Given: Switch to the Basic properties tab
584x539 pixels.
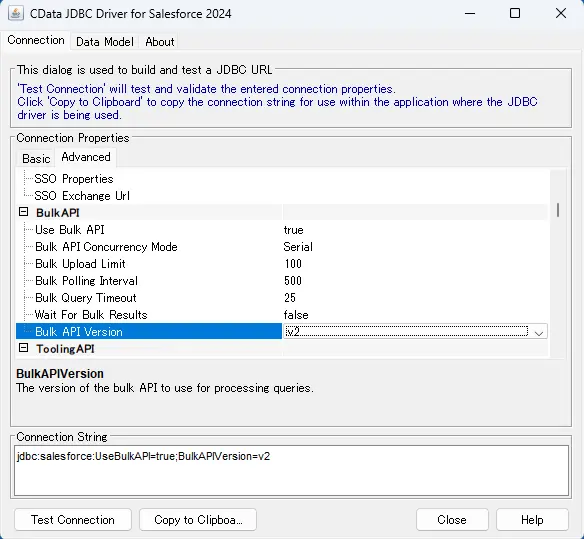Looking at the screenshot, I should coord(36,159).
